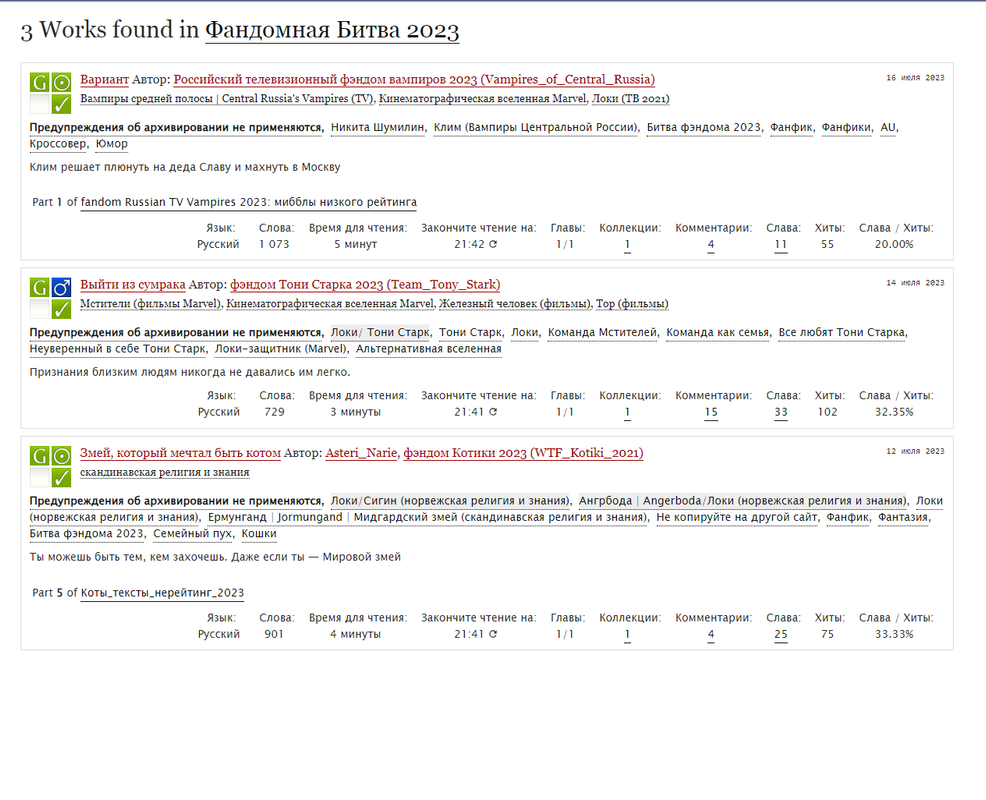Viewport: 986px width, 800px height.
Task: Click the blank warnings square beside Вариант
Action: (x=40, y=104)
